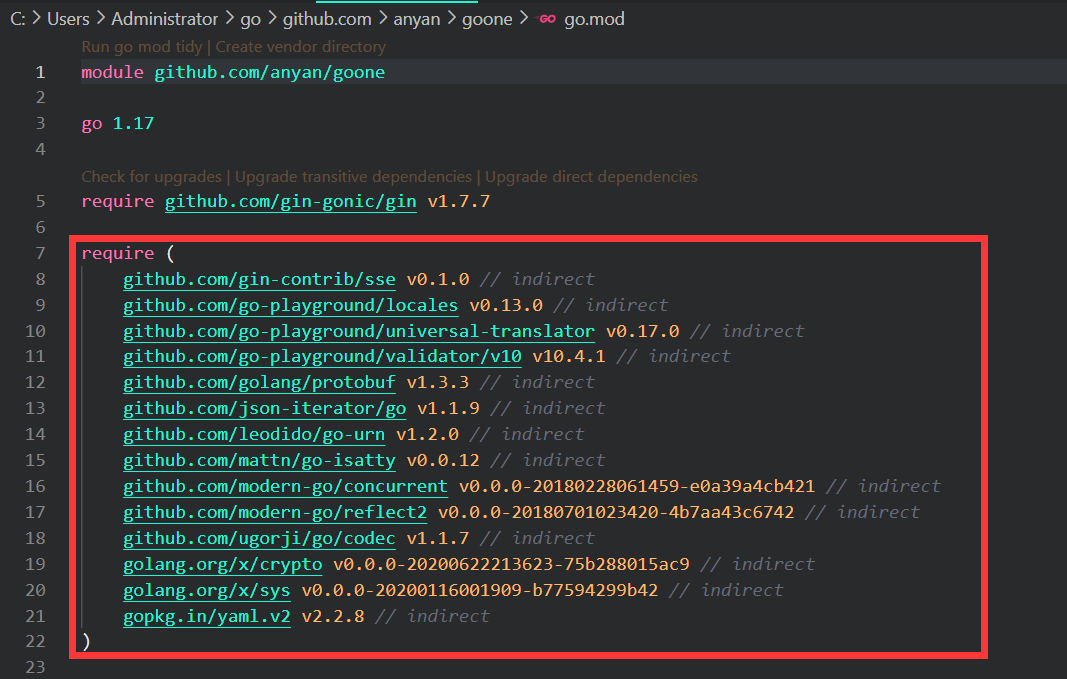Click Create vendor directory code lens

tap(300, 47)
